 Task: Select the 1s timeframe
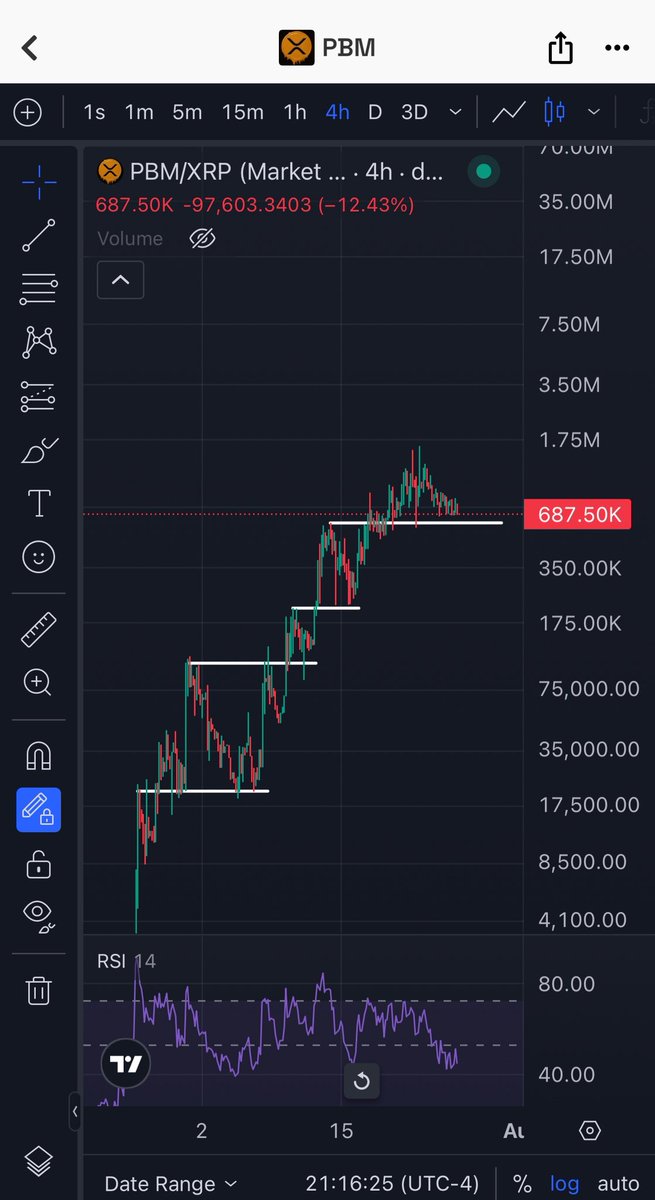coord(94,112)
